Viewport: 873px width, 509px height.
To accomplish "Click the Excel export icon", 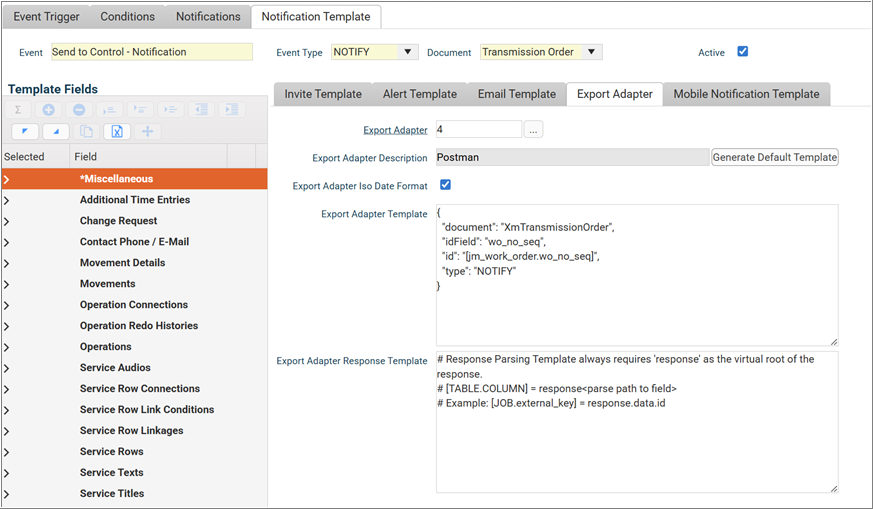I will click(117, 131).
